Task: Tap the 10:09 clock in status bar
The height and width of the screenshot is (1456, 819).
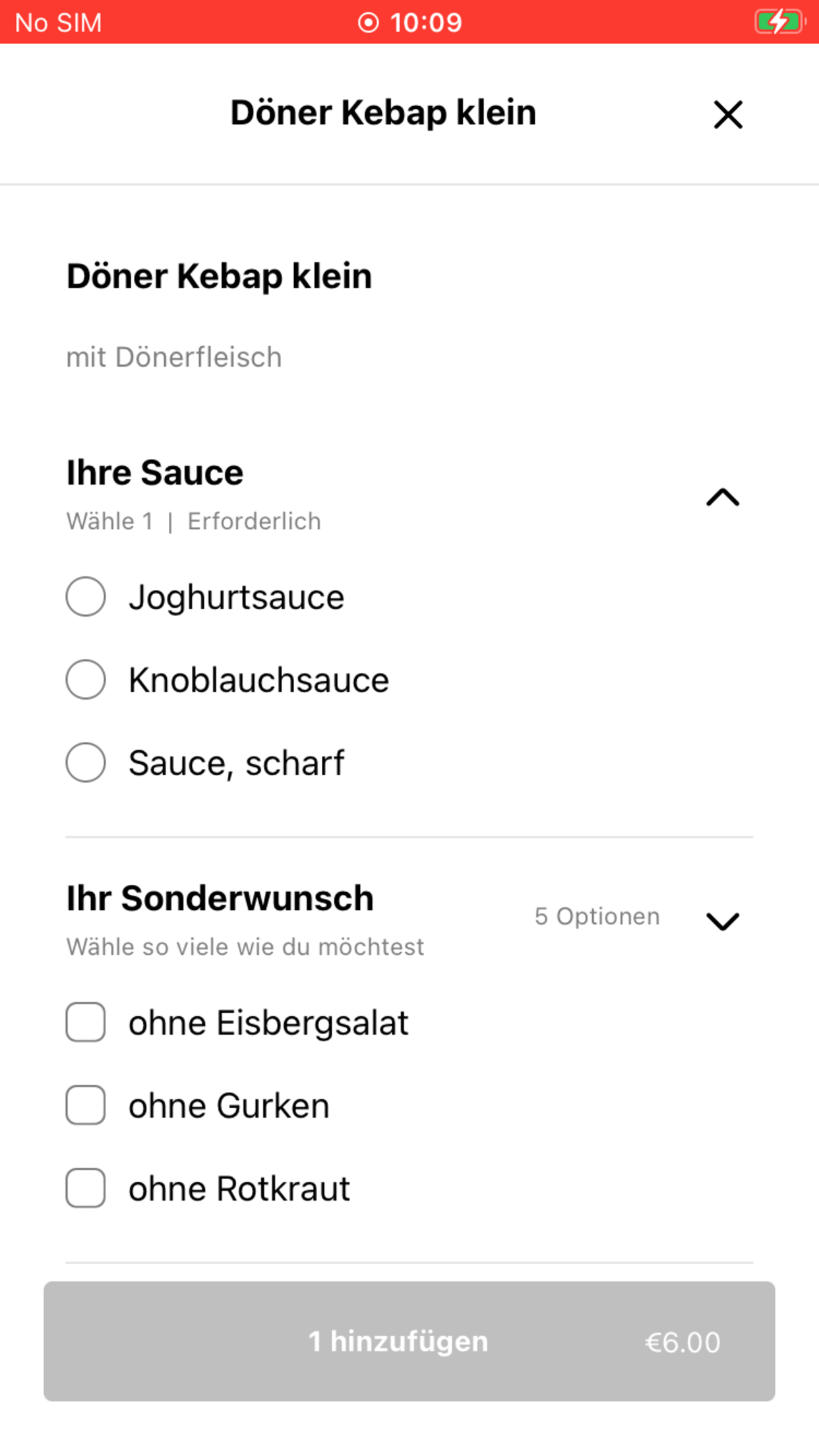Action: [426, 23]
